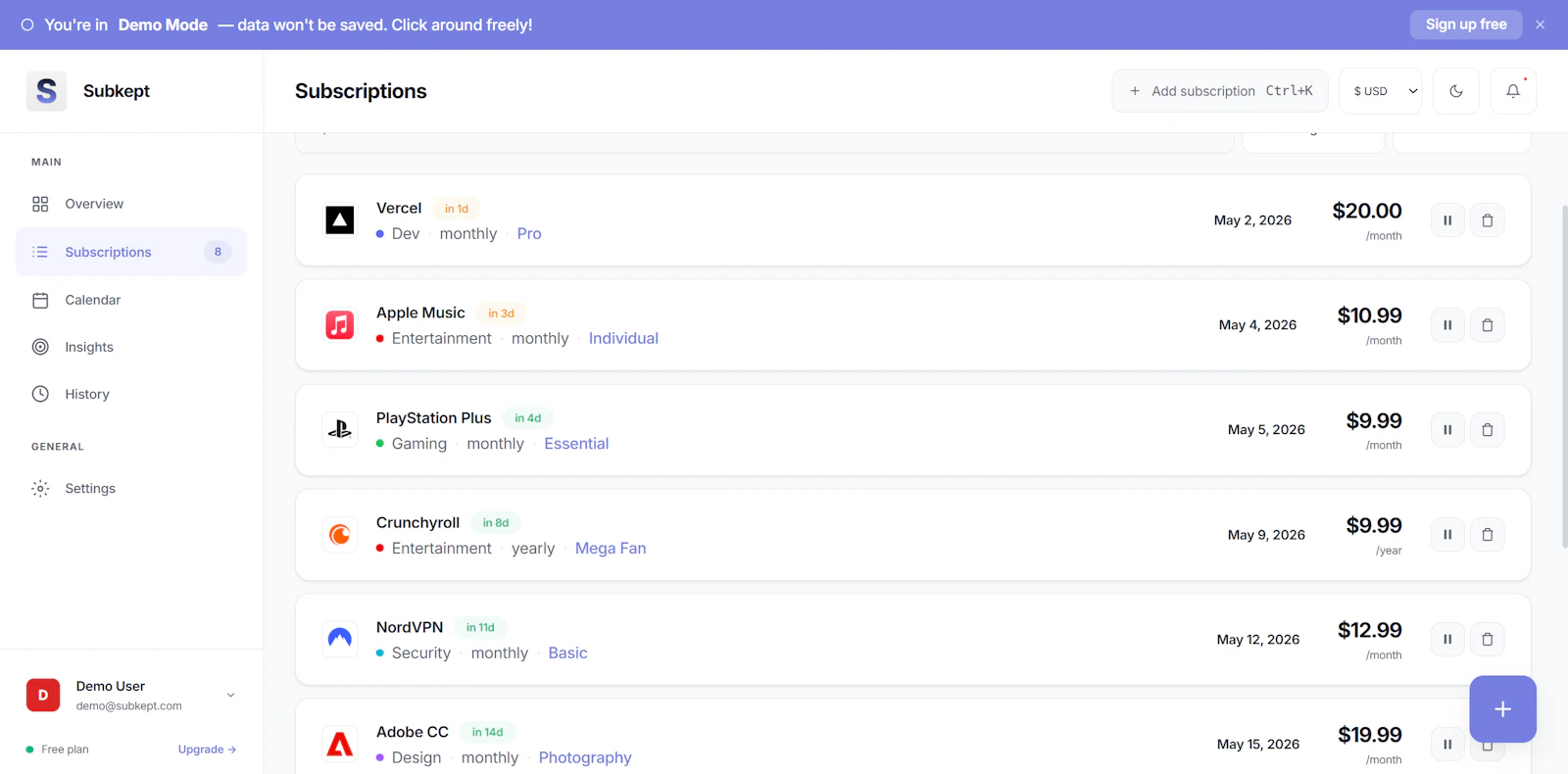Click the Vercel logo icon
The height and width of the screenshot is (774, 1568).
[x=340, y=220]
